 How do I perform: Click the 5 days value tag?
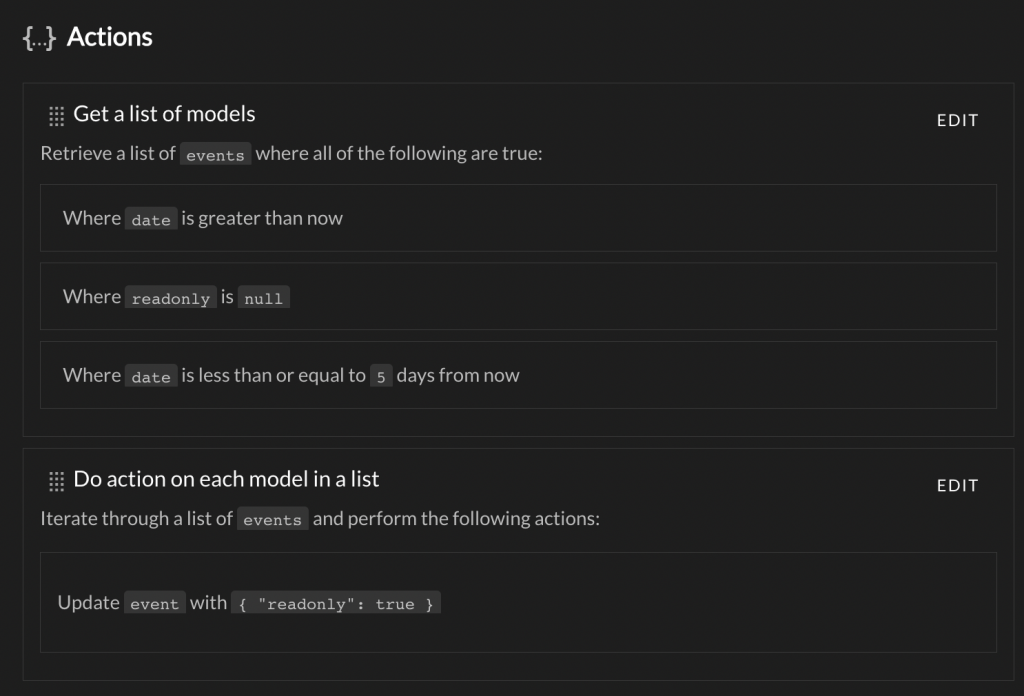coord(381,375)
